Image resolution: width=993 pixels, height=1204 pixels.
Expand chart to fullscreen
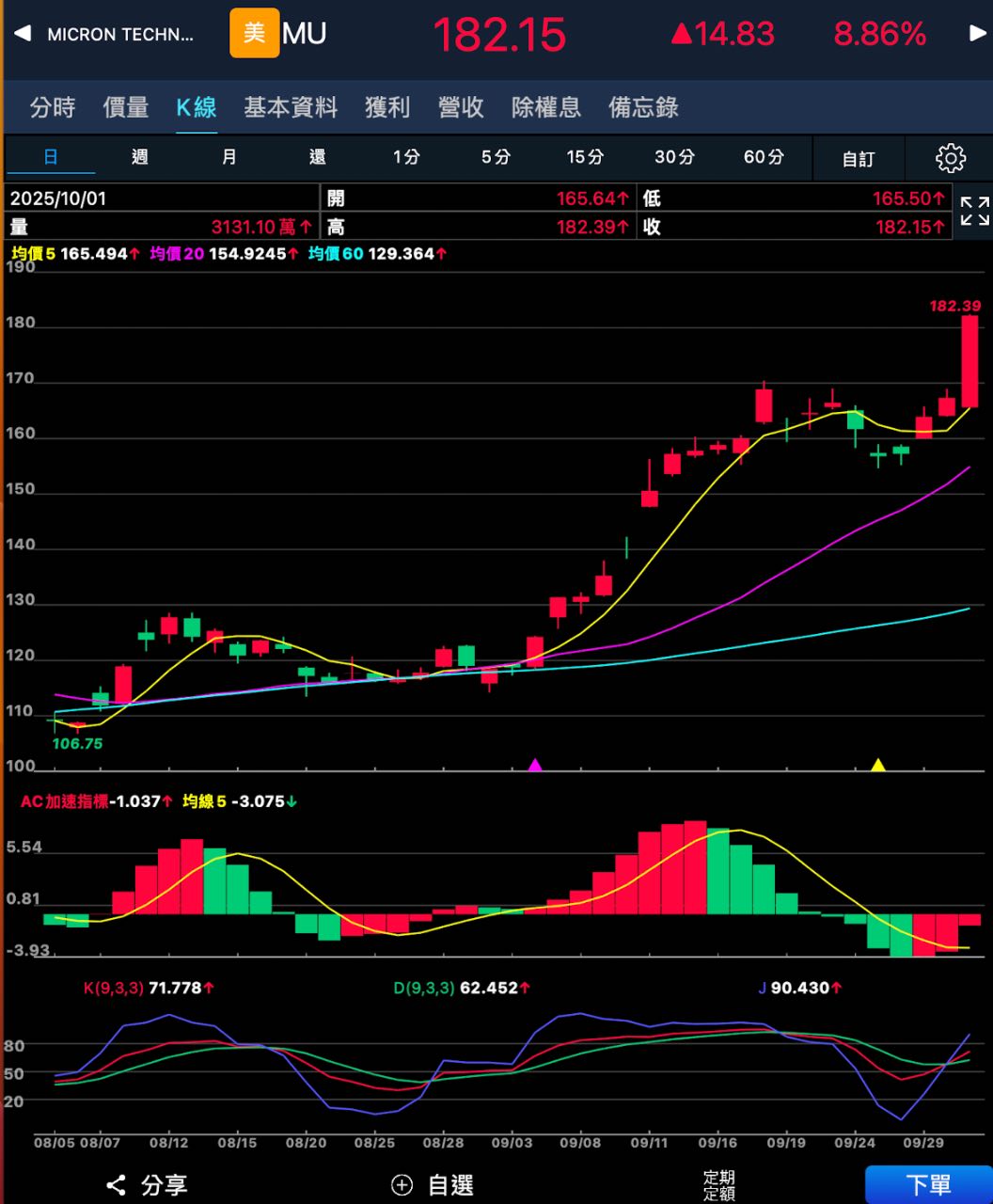(974, 212)
